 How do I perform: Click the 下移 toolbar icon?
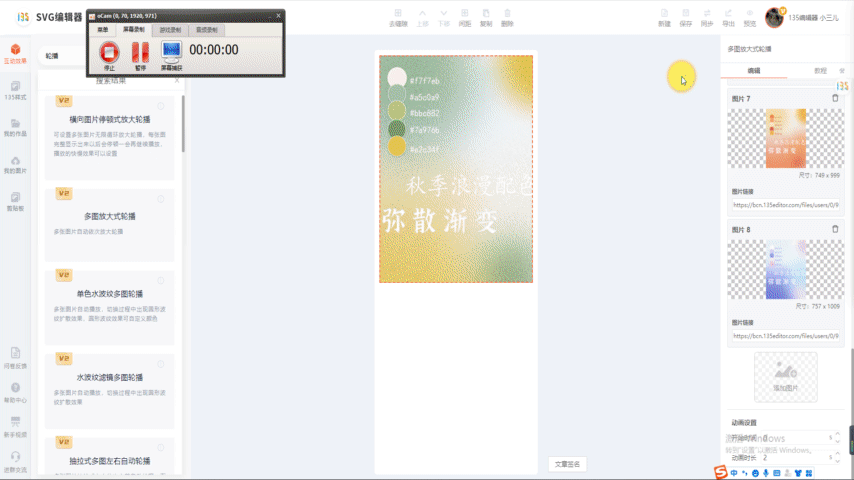click(x=444, y=17)
